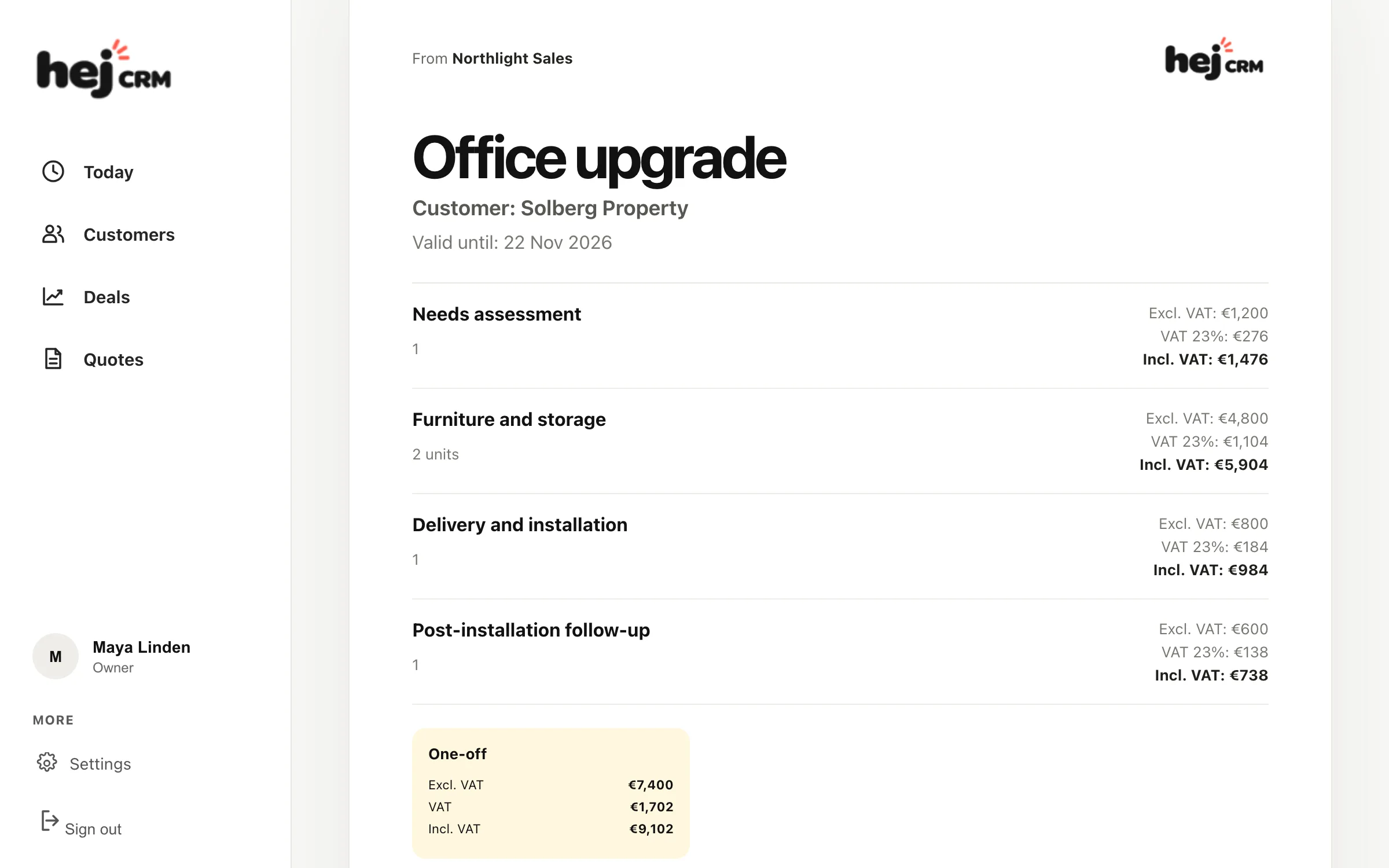
Task: Sign out of the account
Action: pyautogui.click(x=93, y=829)
